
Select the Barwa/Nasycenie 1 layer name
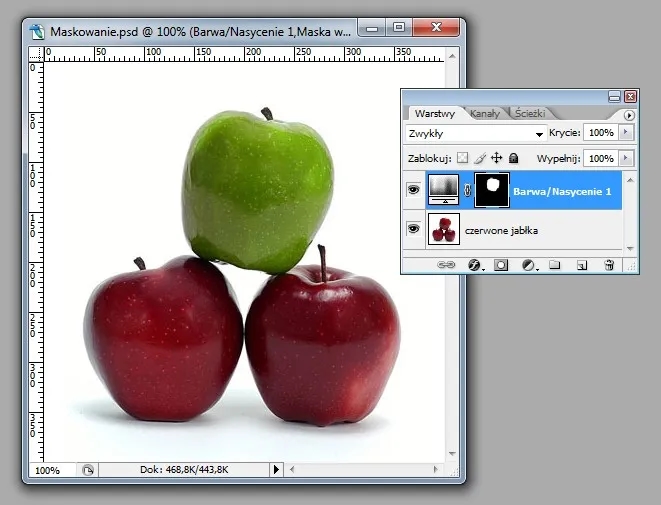tap(562, 192)
